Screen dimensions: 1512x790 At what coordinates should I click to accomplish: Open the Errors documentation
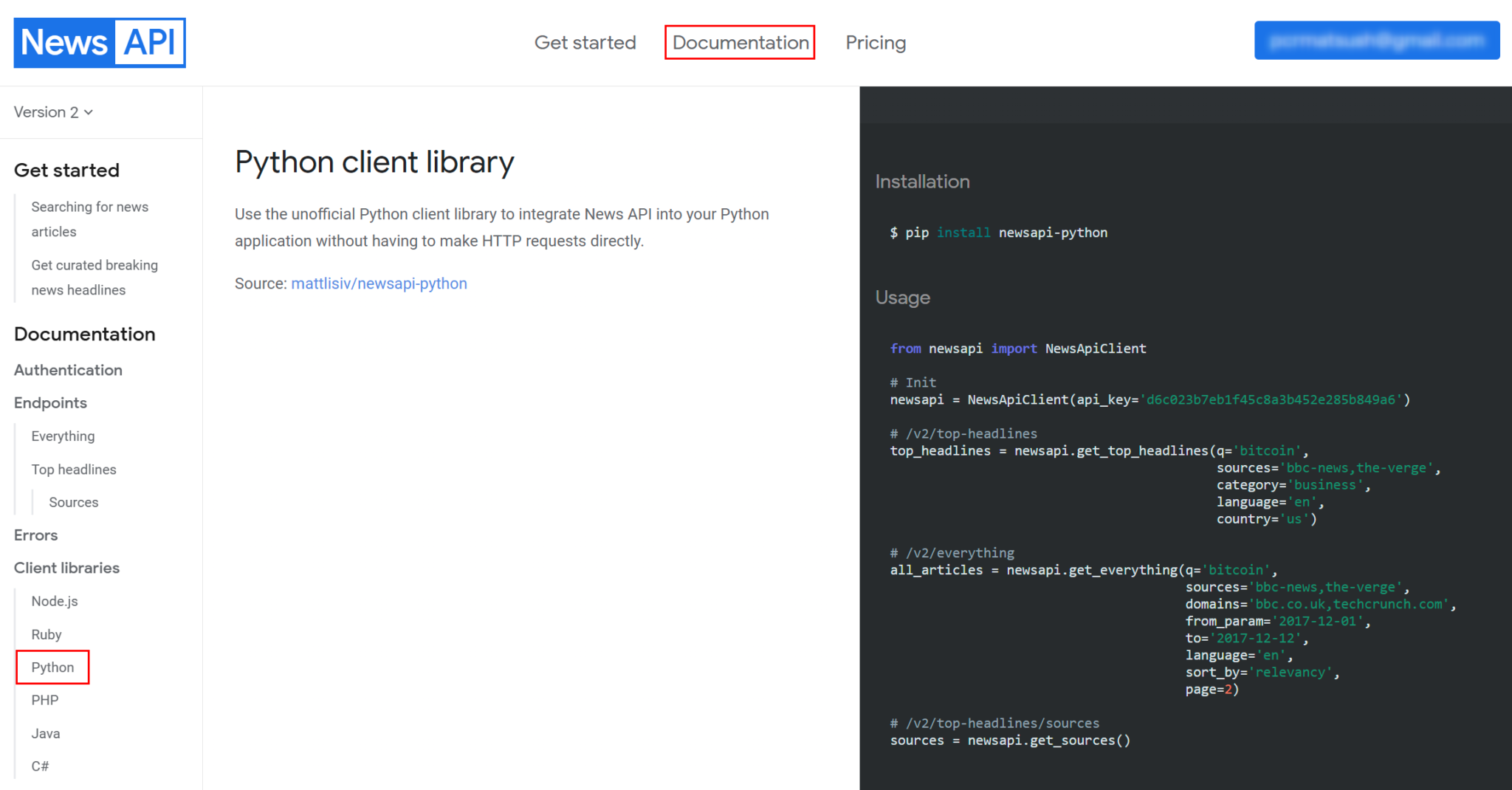click(35, 535)
